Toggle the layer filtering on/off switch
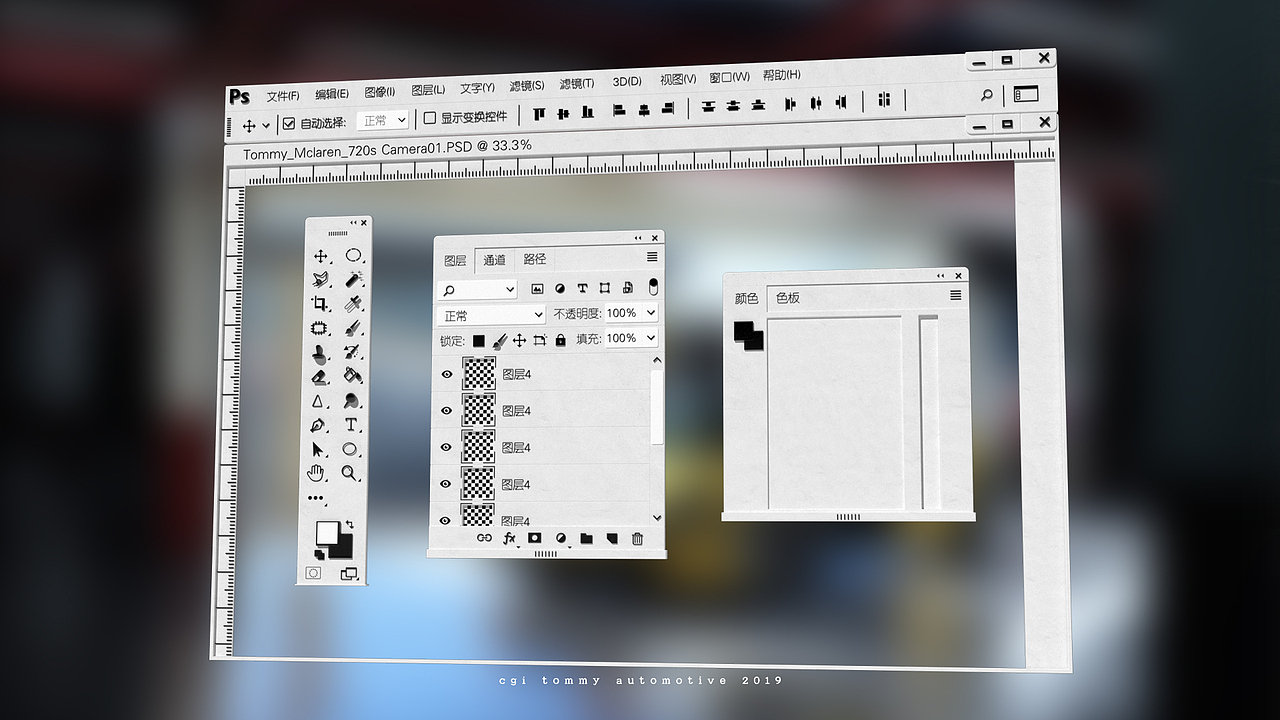This screenshot has height=720, width=1280. (x=653, y=287)
